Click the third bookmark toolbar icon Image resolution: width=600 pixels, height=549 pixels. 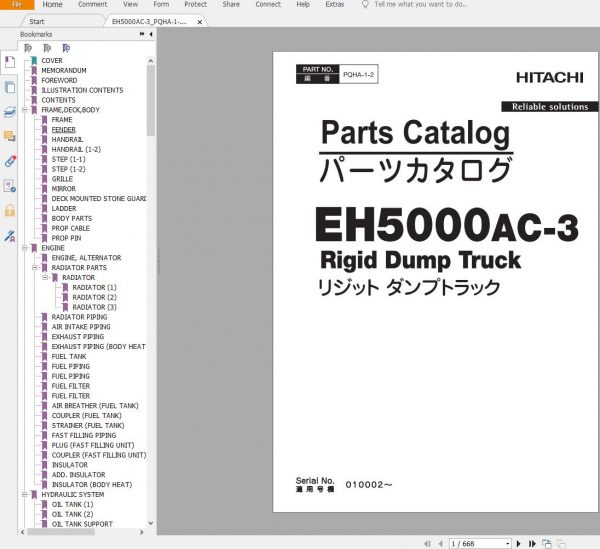coord(66,48)
